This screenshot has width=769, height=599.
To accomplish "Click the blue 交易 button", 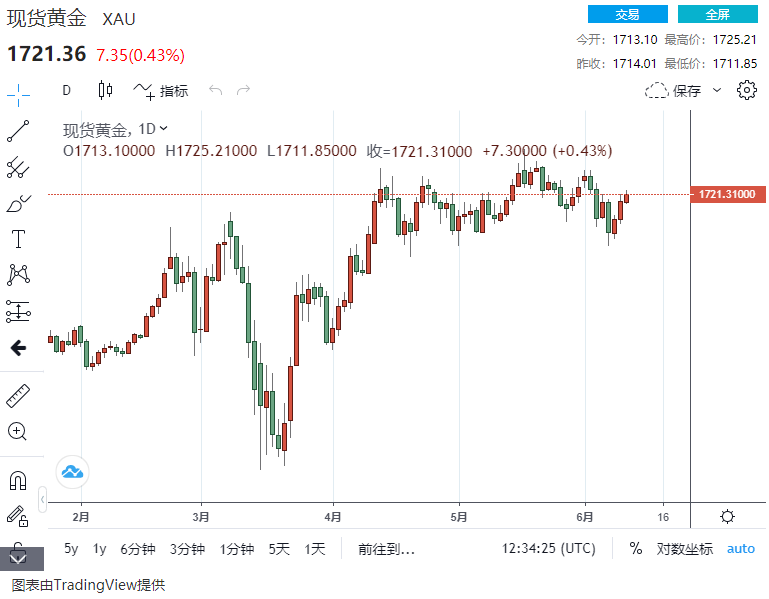I will (x=627, y=14).
